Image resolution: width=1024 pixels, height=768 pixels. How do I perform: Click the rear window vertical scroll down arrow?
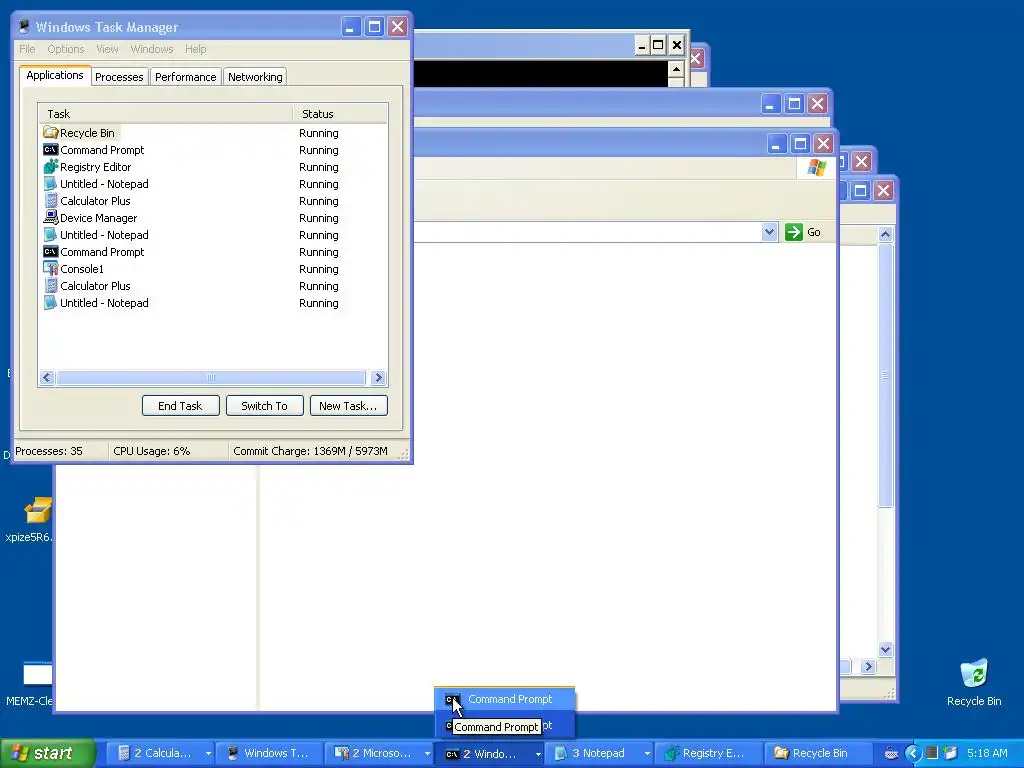pyautogui.click(x=886, y=649)
